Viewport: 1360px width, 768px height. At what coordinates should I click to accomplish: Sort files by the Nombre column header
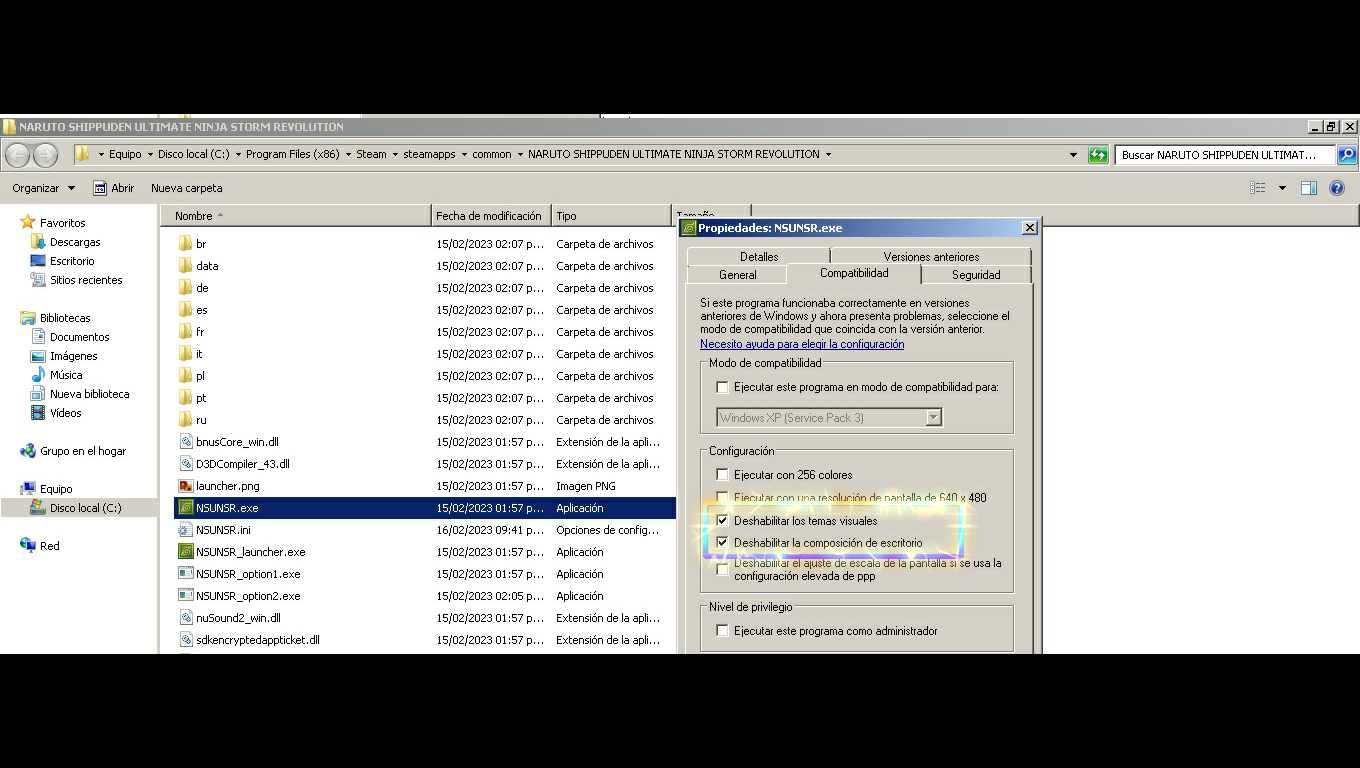(295, 216)
